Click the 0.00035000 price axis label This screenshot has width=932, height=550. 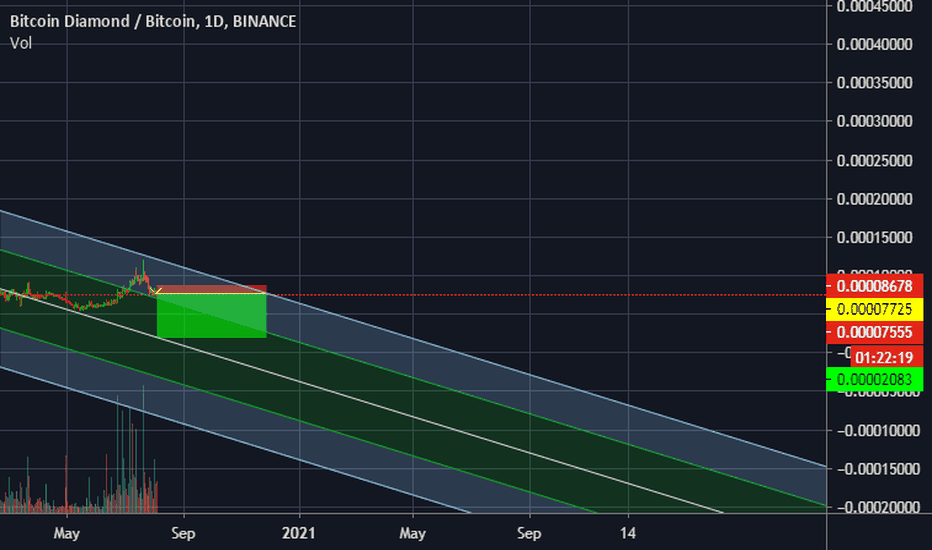click(x=874, y=82)
